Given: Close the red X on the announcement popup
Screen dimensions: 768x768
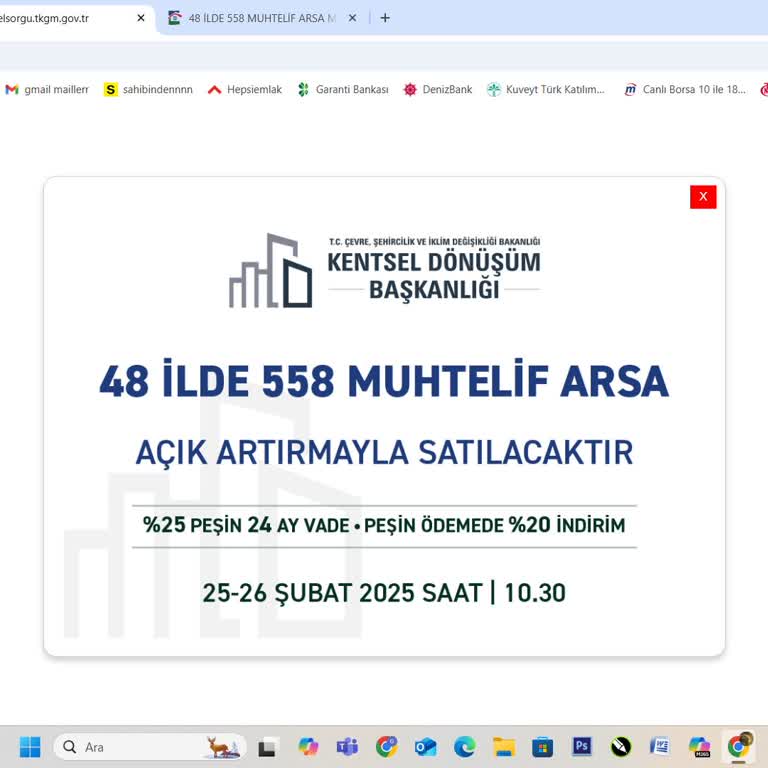Looking at the screenshot, I should (x=703, y=197).
